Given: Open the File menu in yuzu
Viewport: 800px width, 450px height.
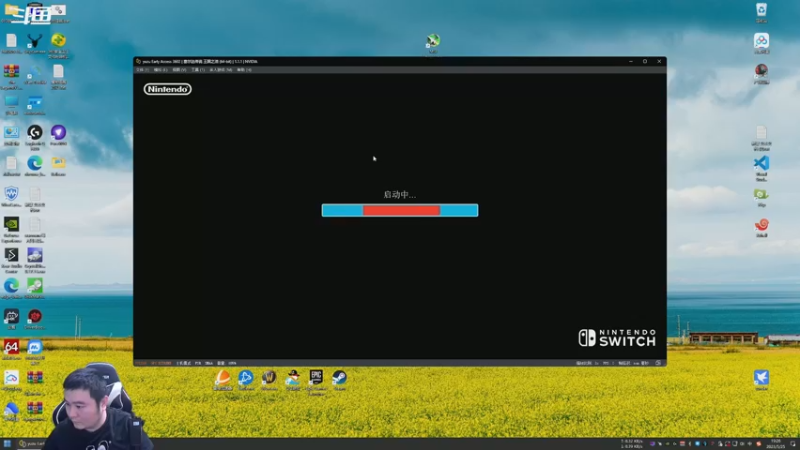Looking at the screenshot, I should click(142, 70).
